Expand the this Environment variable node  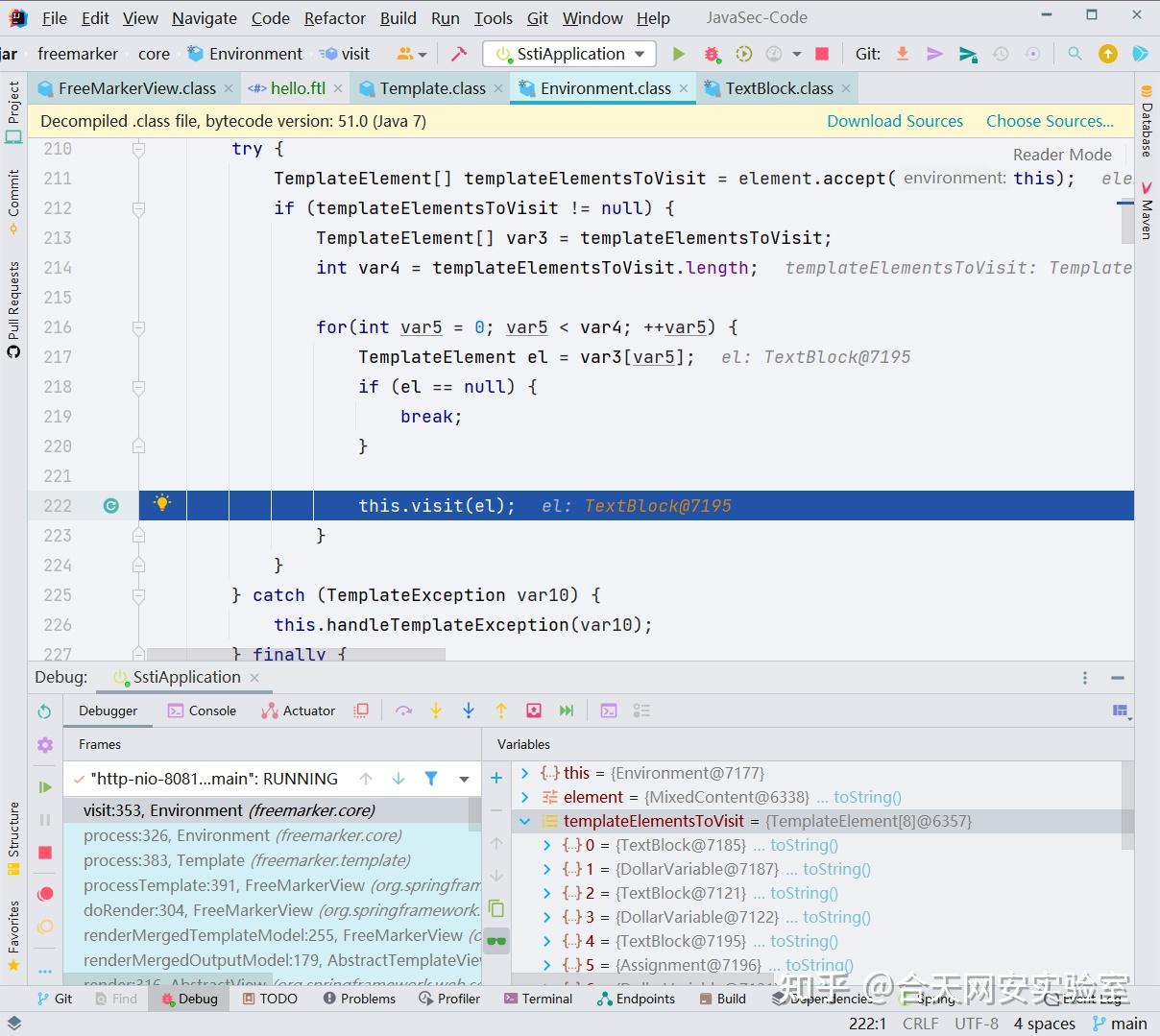[x=524, y=773]
